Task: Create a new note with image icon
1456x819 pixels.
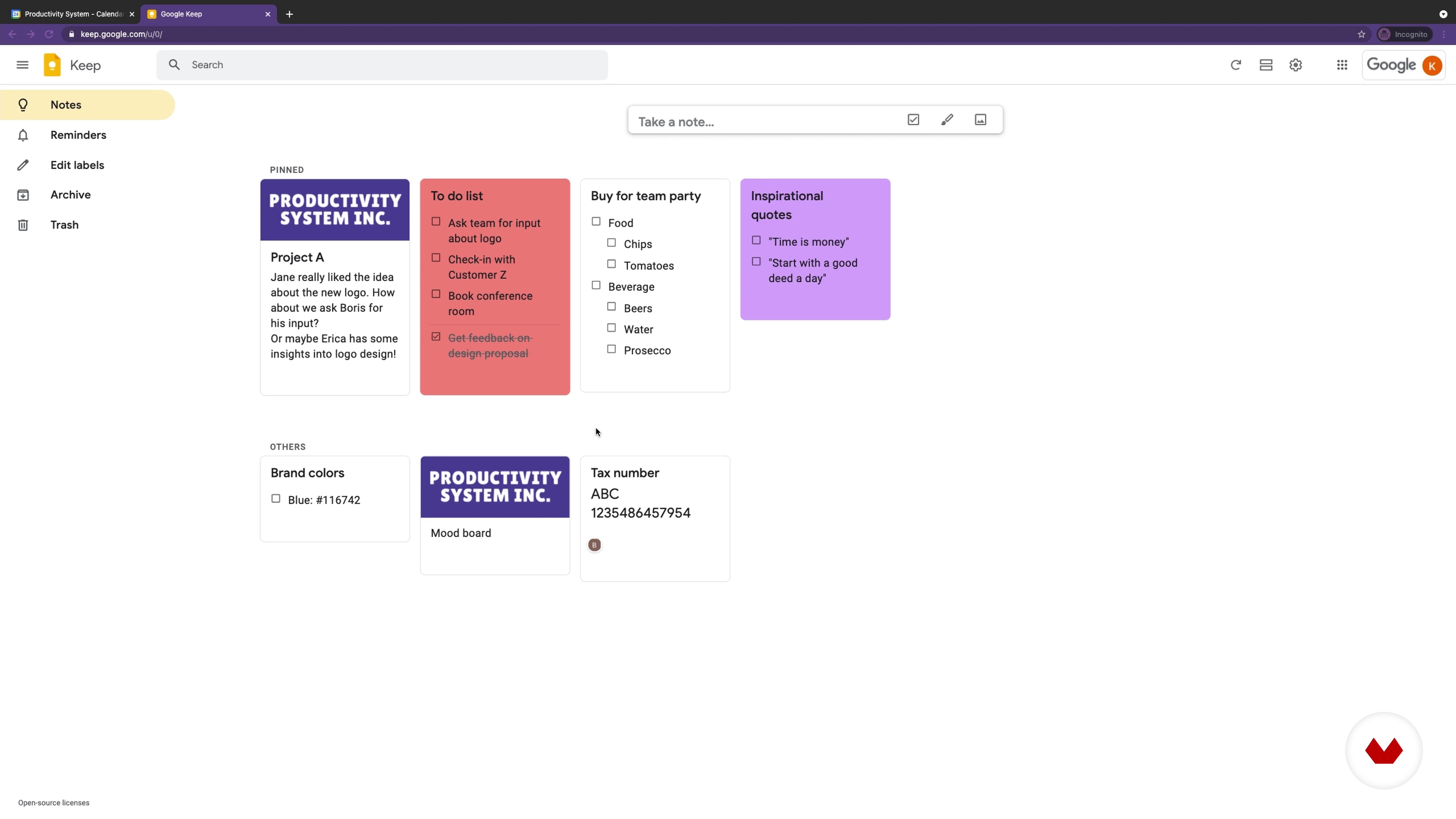Action: pyautogui.click(x=980, y=120)
